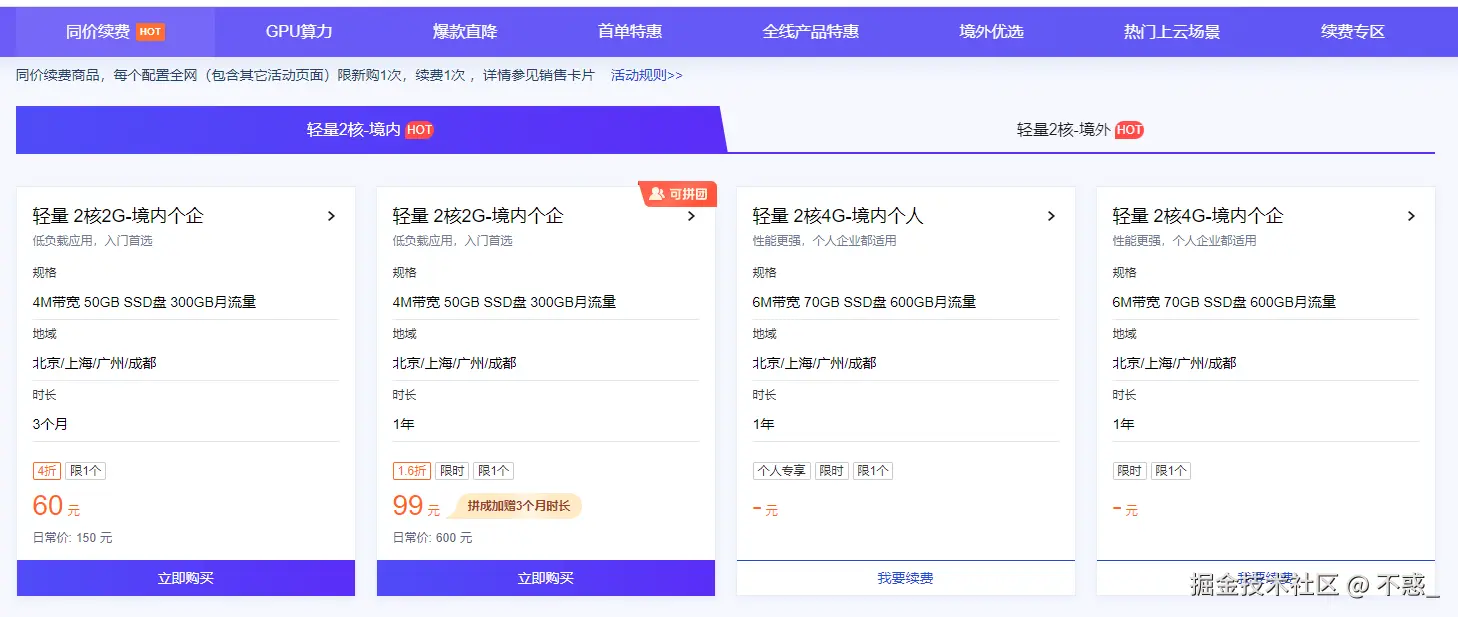
Task: Open the GPU算力 menu item
Action: coord(298,31)
